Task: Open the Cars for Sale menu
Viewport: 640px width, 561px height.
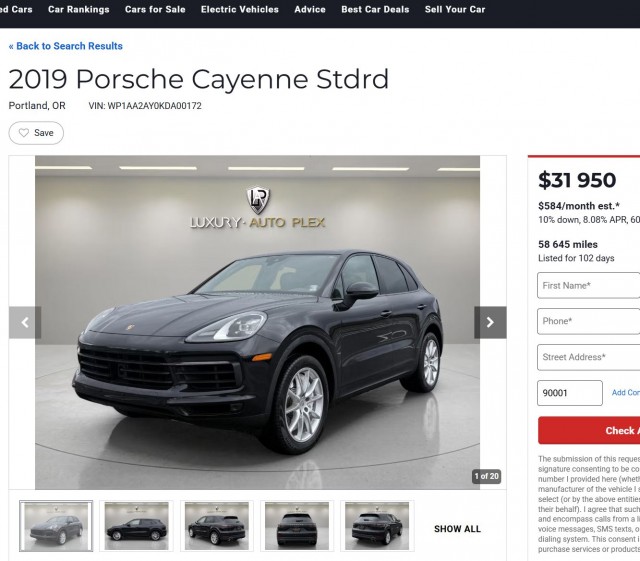Action: (x=155, y=9)
